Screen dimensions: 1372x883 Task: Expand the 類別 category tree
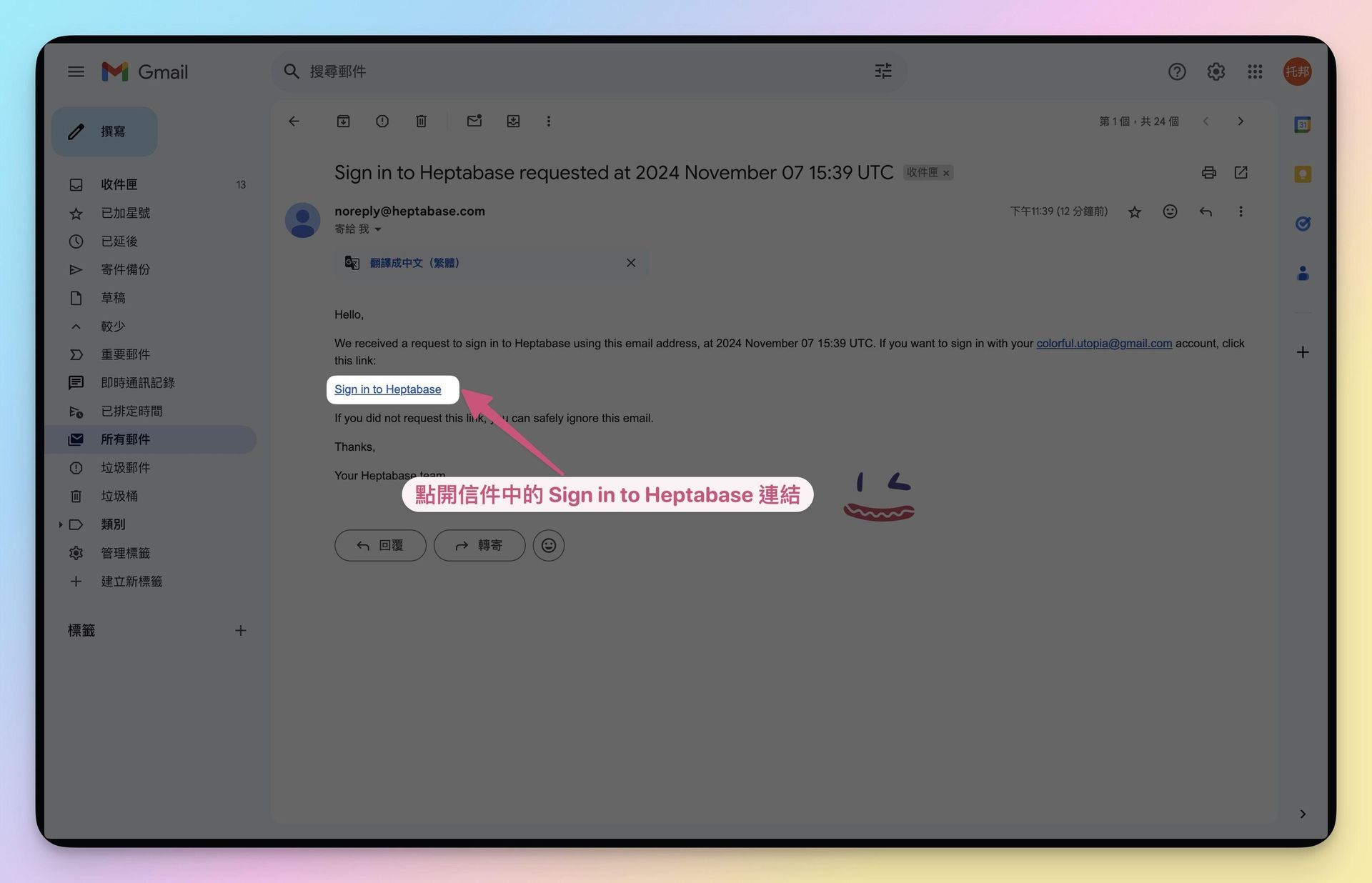tap(61, 524)
